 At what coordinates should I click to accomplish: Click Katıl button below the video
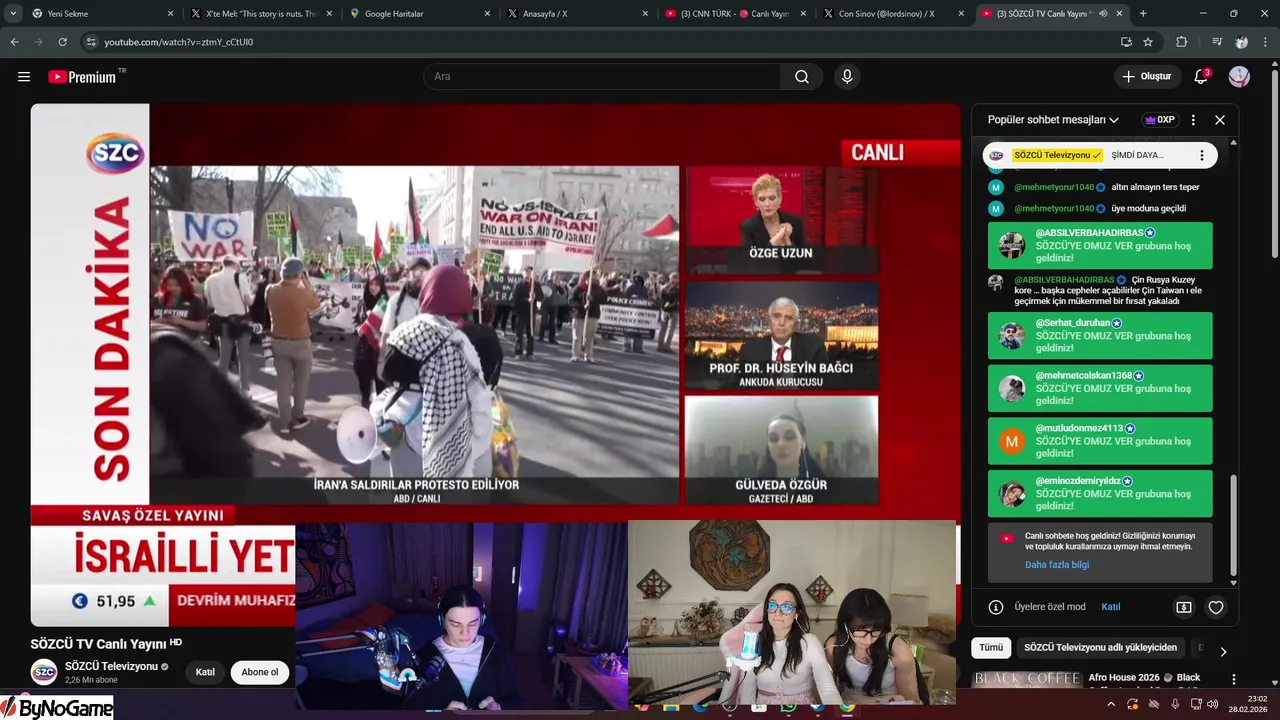205,672
